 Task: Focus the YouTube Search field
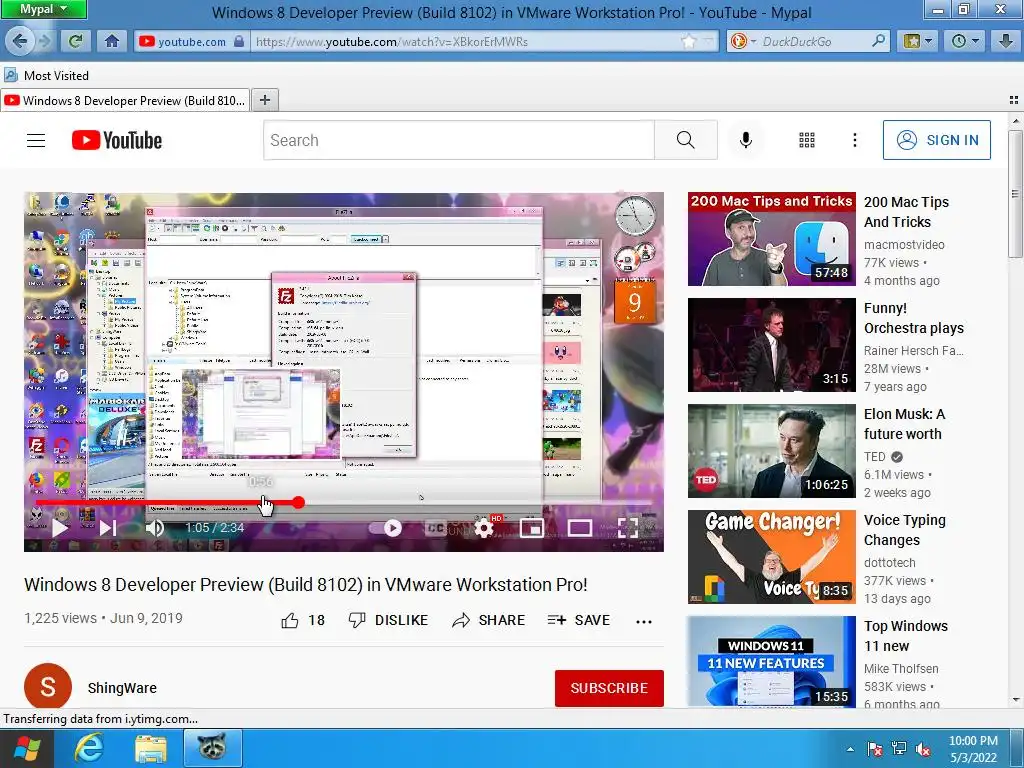458,140
